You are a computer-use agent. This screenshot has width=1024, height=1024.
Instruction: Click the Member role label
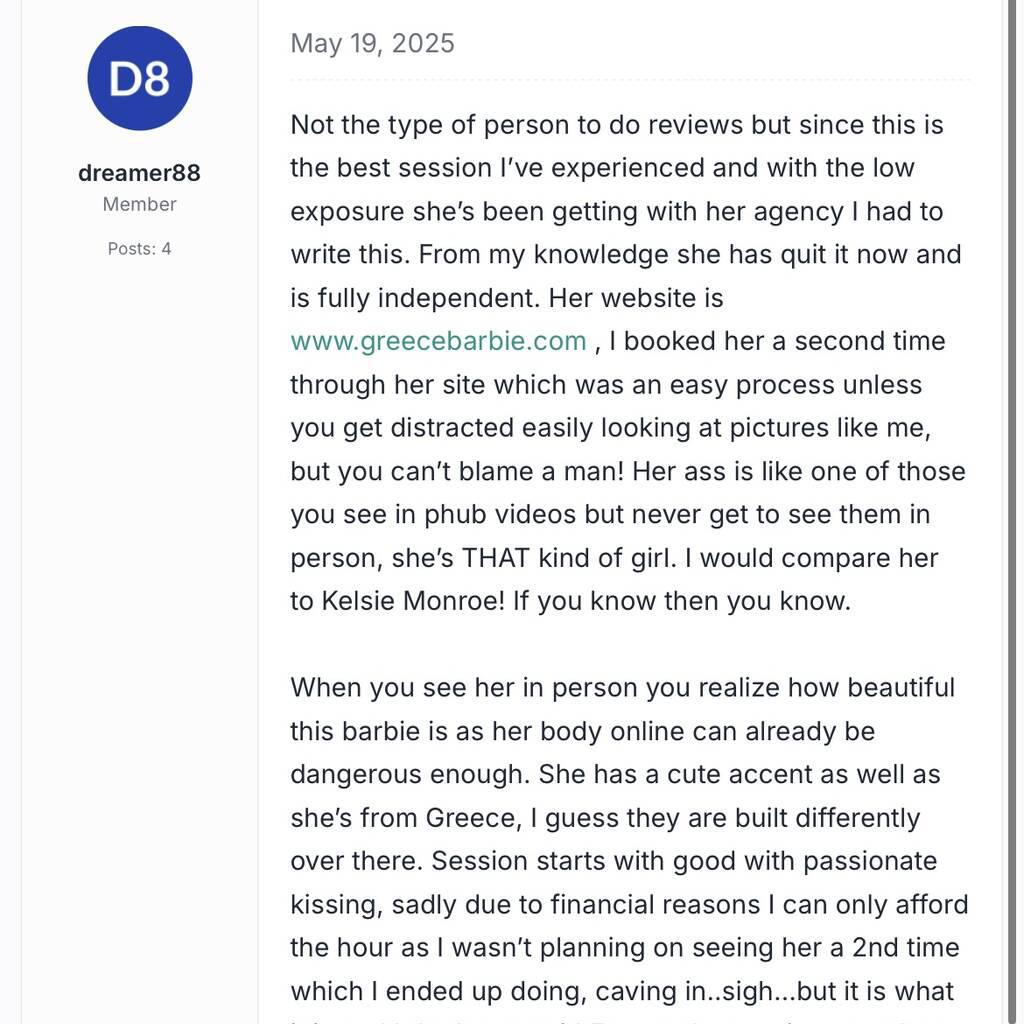(x=139, y=204)
